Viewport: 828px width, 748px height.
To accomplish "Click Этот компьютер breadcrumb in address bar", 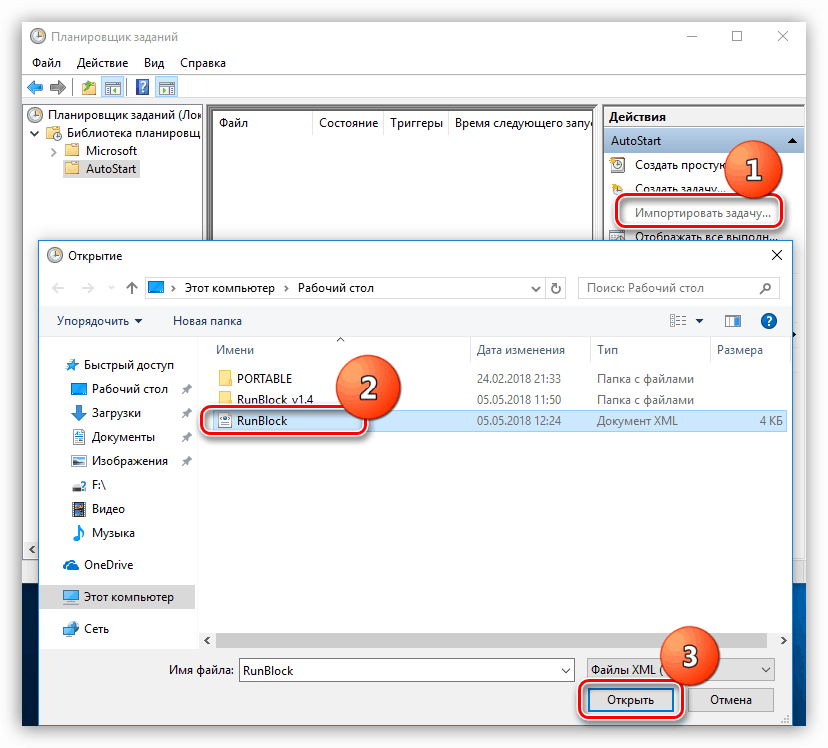I will (230, 288).
